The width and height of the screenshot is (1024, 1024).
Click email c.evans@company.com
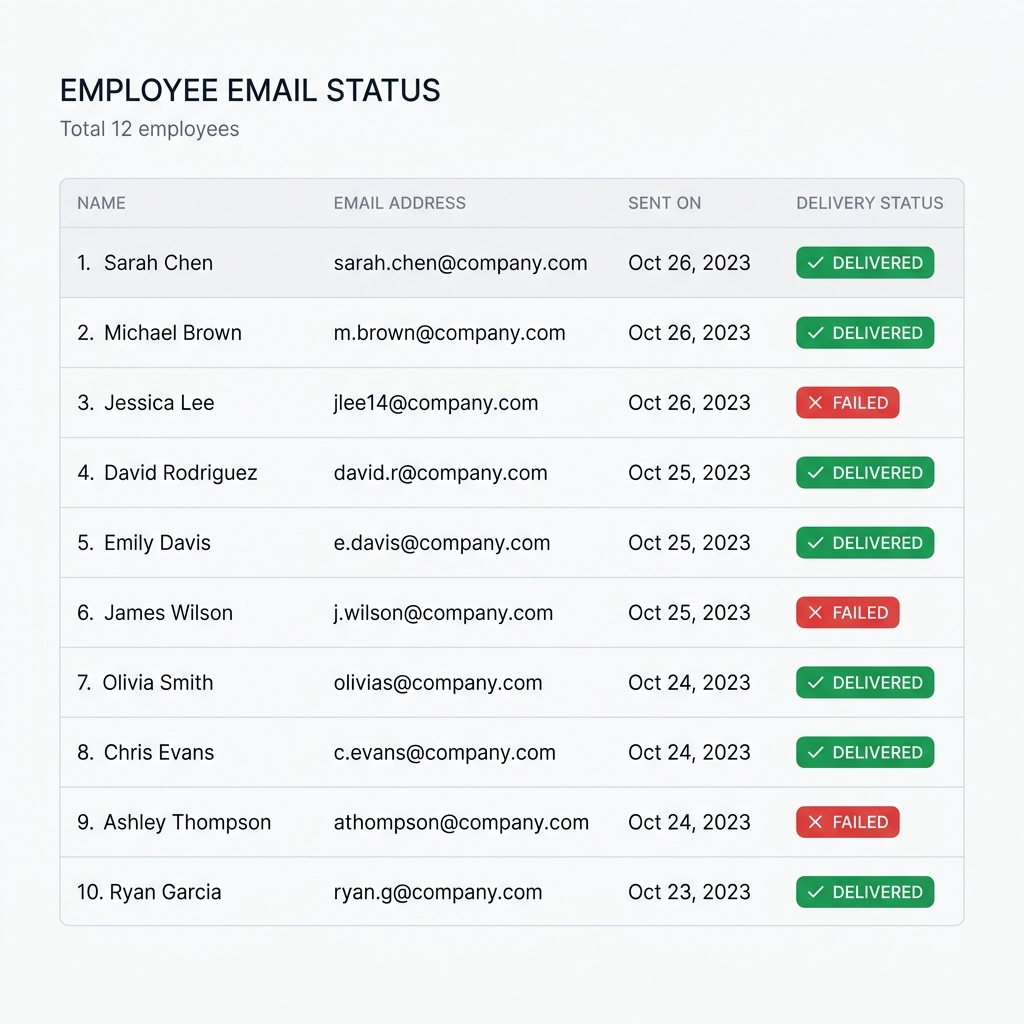tap(444, 752)
